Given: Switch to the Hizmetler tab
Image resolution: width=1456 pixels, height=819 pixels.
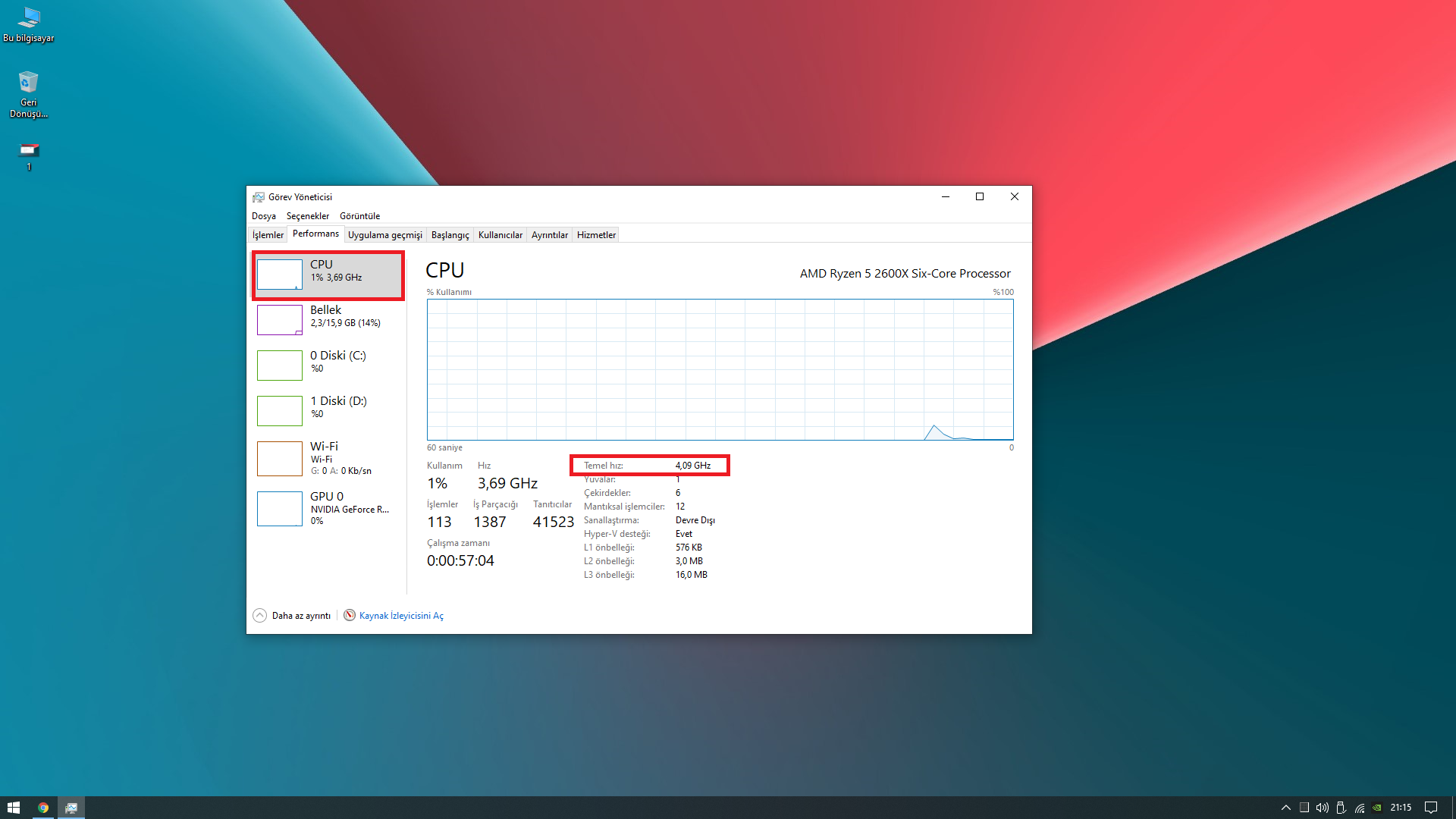Looking at the screenshot, I should coord(596,235).
